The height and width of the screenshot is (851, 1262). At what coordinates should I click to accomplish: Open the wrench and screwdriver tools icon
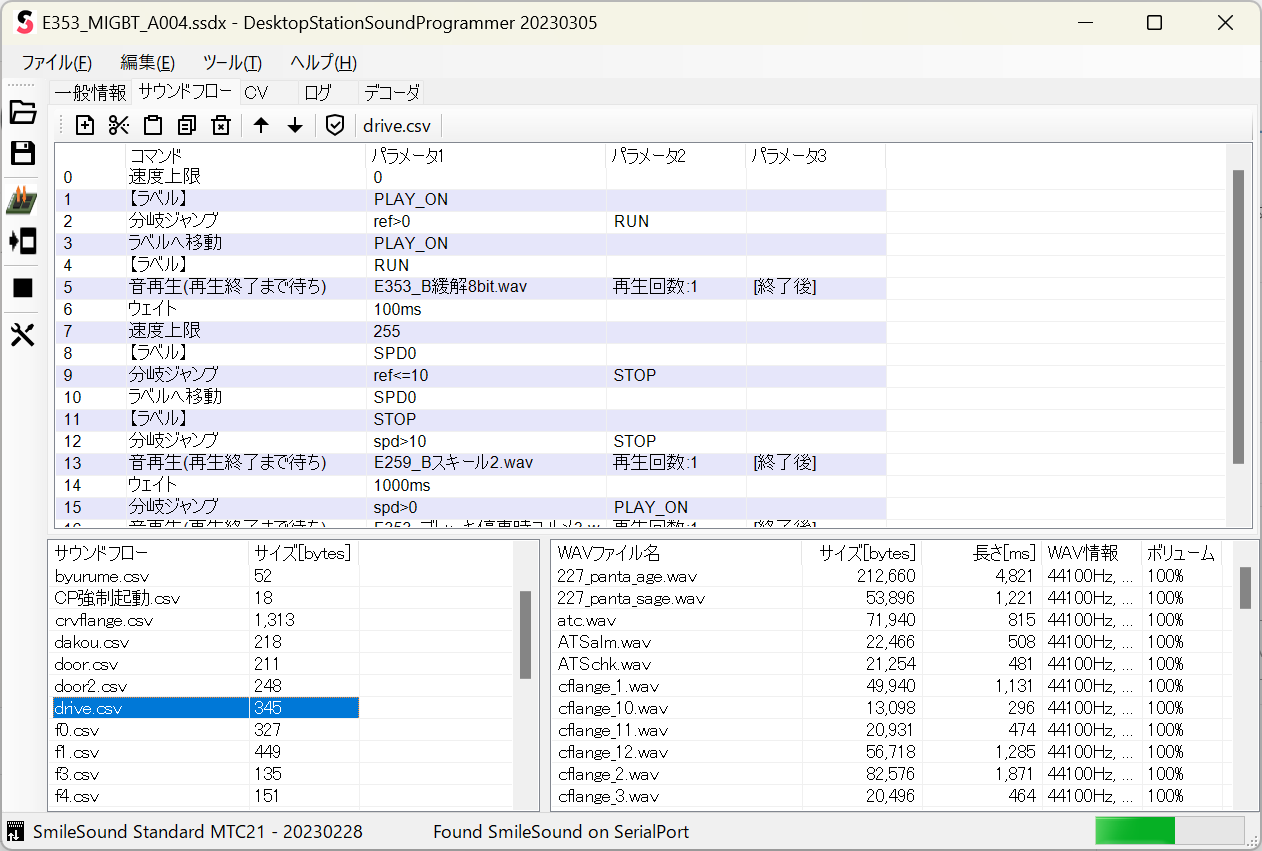tap(22, 335)
